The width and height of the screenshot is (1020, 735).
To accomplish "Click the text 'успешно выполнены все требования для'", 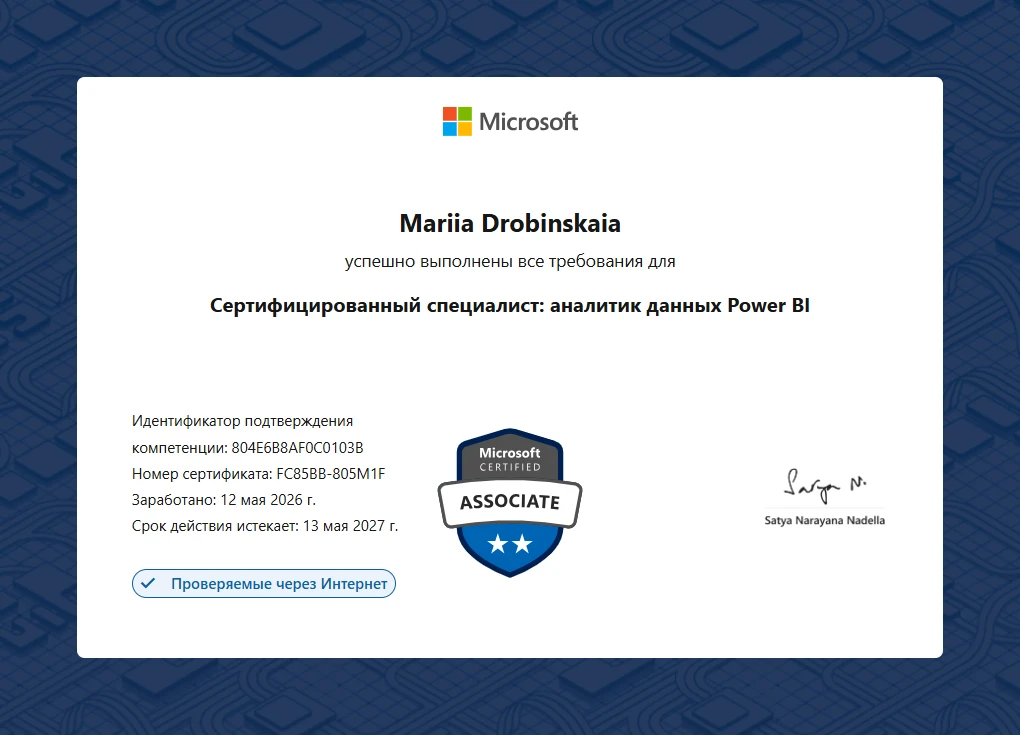I will click(510, 261).
